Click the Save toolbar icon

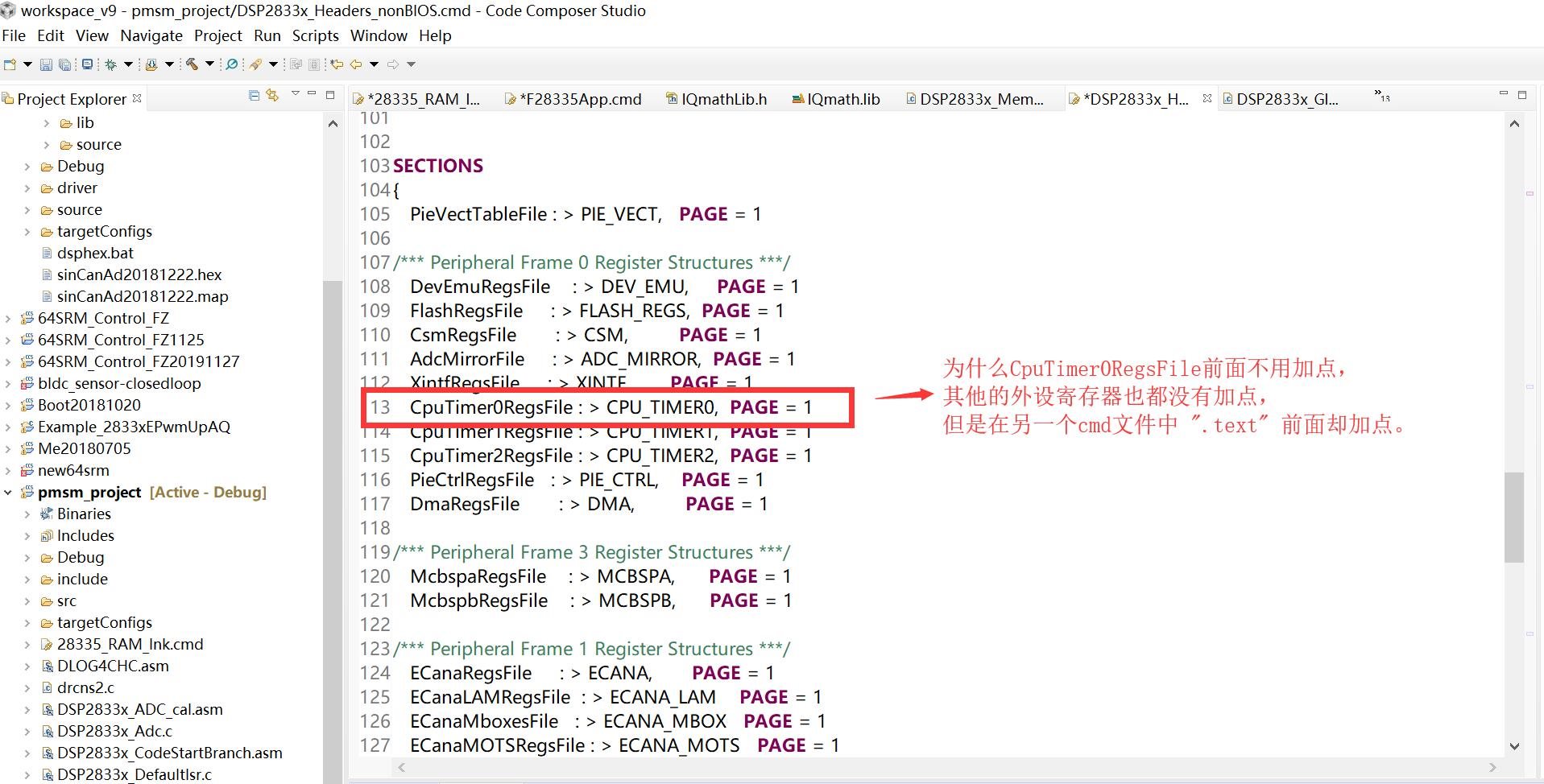click(x=46, y=64)
